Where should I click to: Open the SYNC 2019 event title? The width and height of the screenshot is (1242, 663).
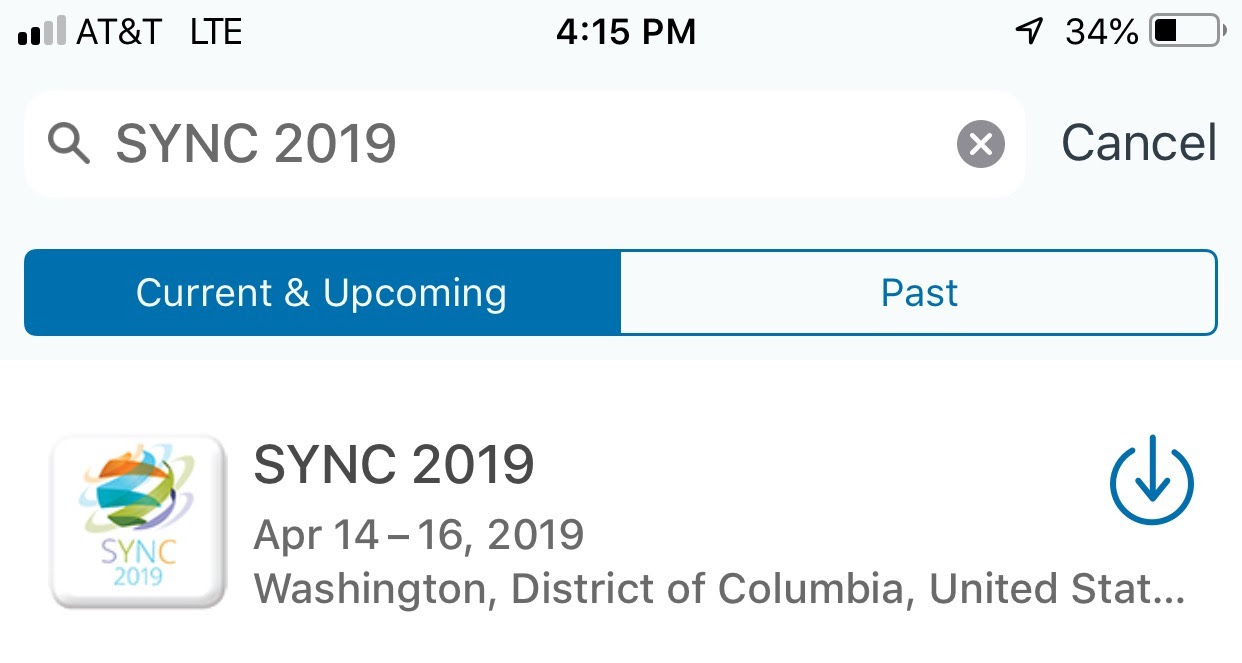(394, 465)
